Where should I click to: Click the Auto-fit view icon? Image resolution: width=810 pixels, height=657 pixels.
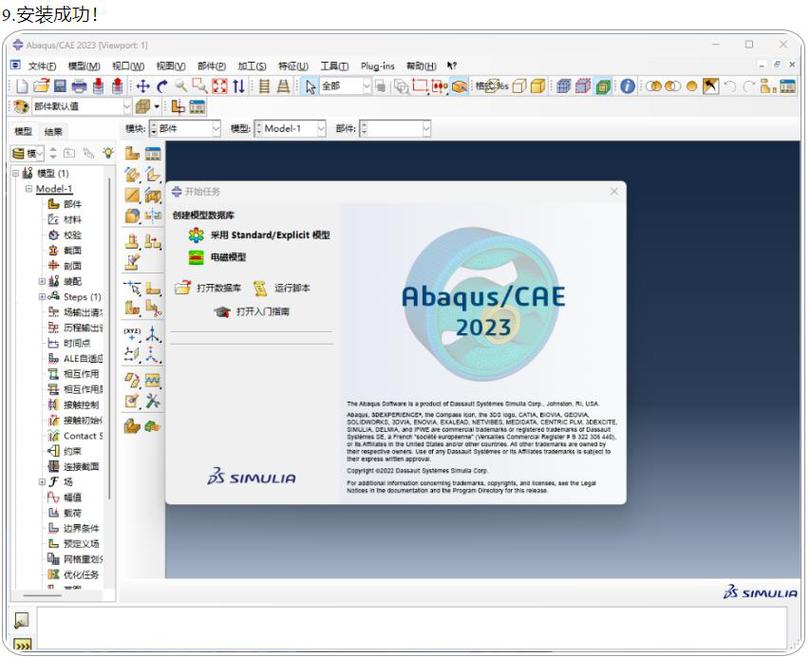(220, 86)
